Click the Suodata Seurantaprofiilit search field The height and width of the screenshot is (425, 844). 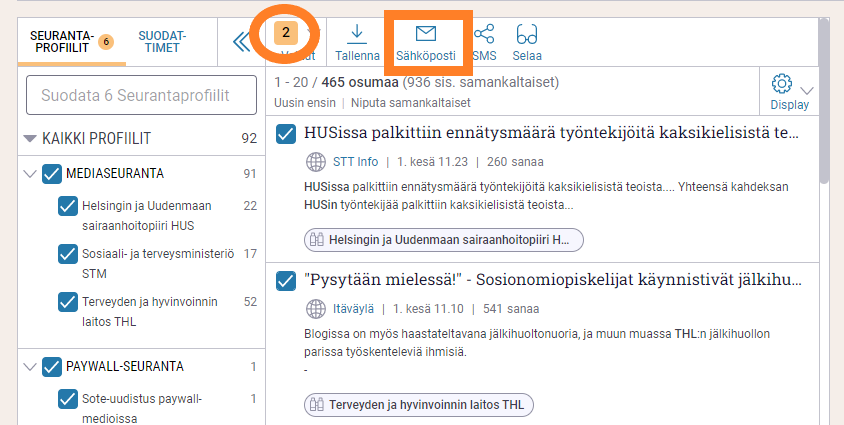[135, 95]
